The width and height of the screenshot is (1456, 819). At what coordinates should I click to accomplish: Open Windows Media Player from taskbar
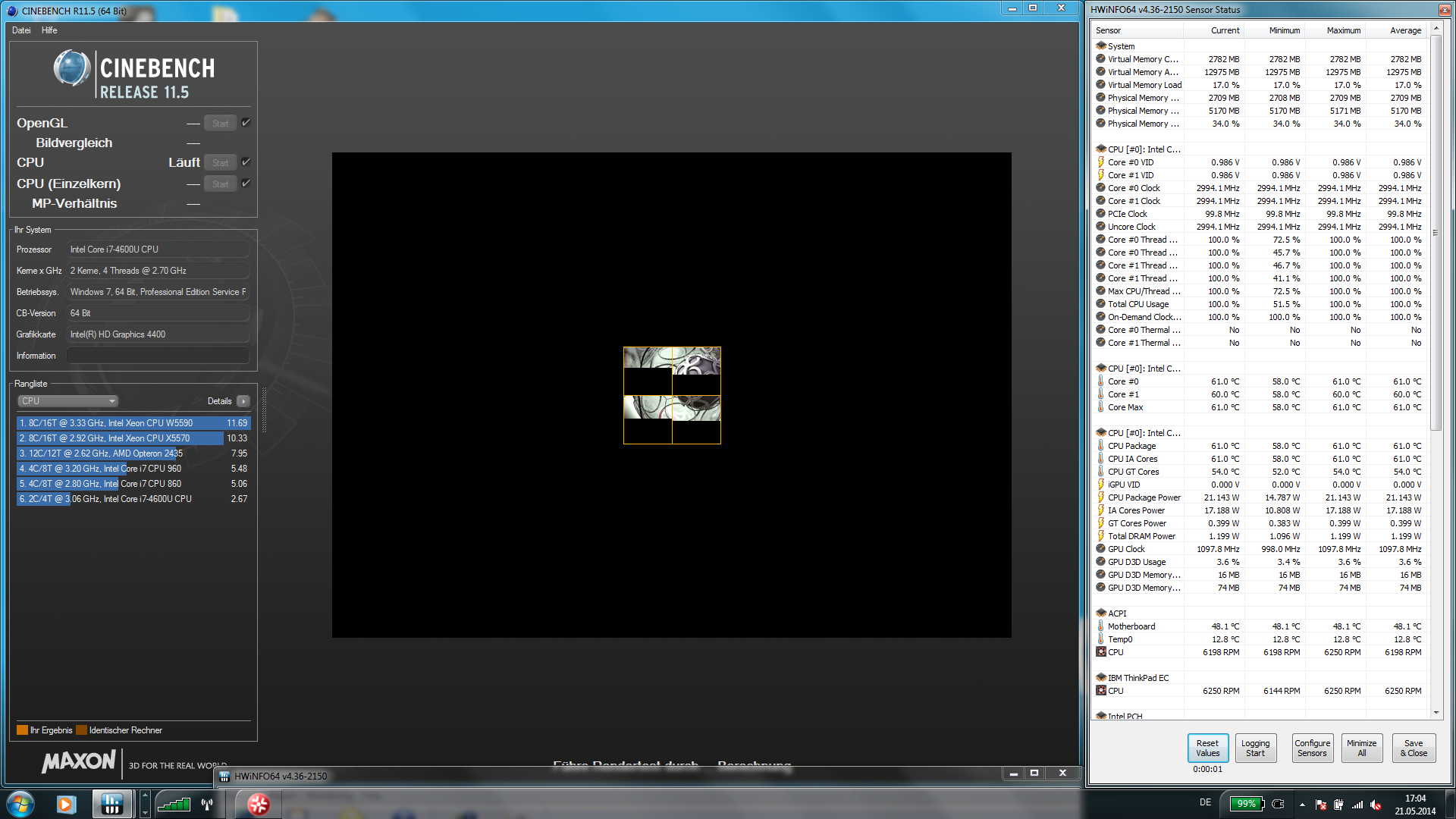tap(66, 804)
